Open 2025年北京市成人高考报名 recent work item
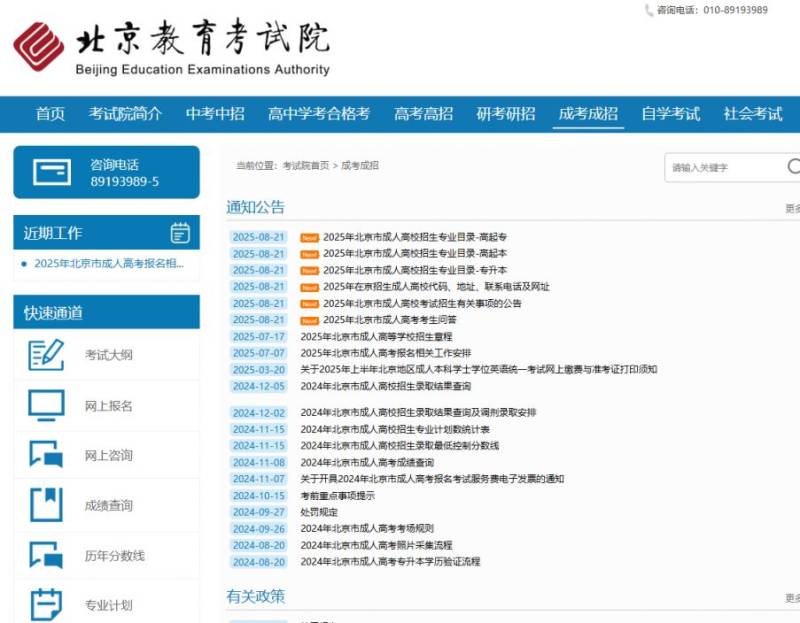Screen dimensions: 800x623 (109, 264)
